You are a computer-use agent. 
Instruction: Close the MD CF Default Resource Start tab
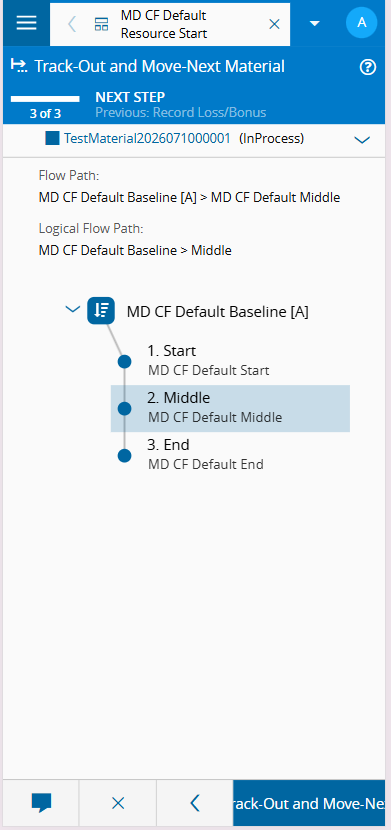coord(274,24)
